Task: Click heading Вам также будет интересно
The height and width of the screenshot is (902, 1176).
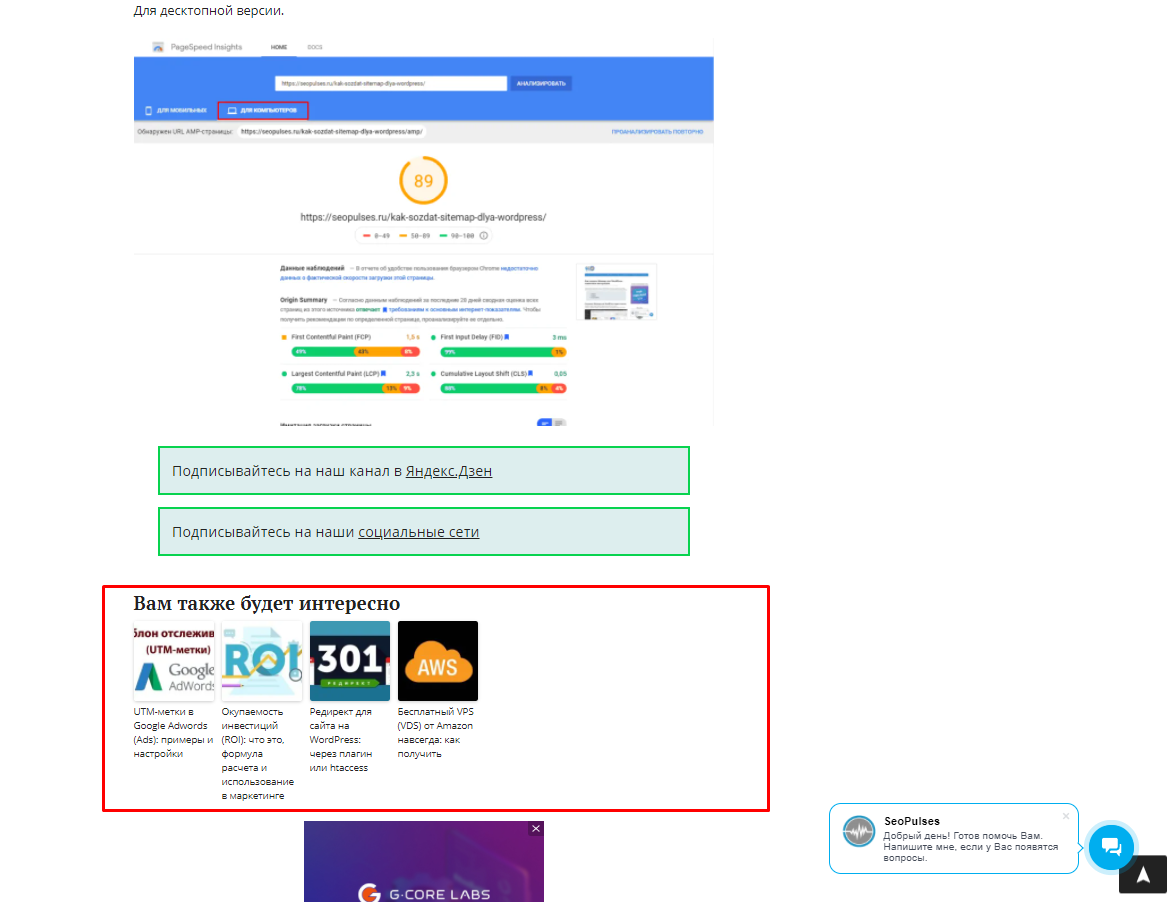Action: 267,604
